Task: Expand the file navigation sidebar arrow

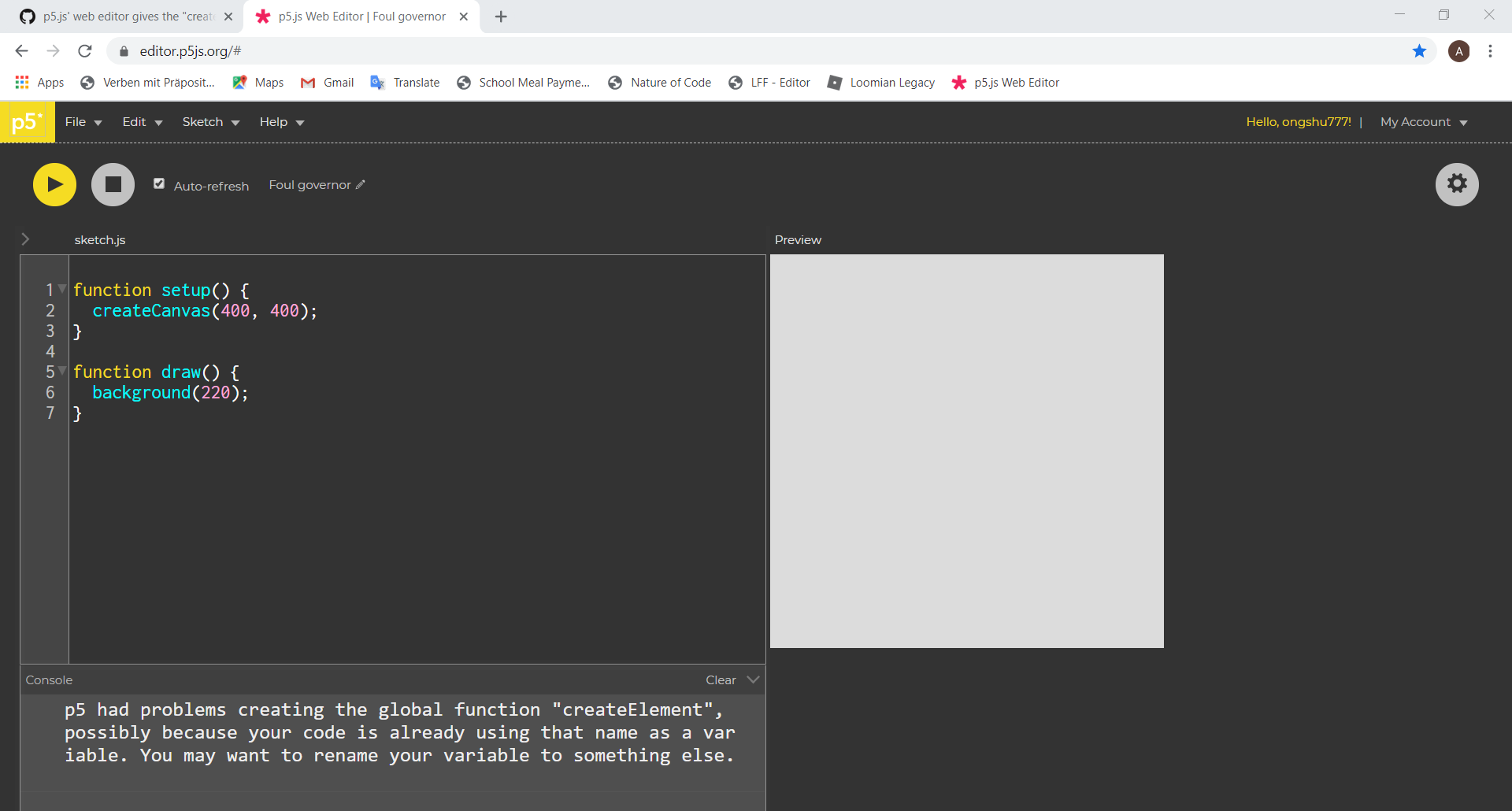Action: [25, 239]
